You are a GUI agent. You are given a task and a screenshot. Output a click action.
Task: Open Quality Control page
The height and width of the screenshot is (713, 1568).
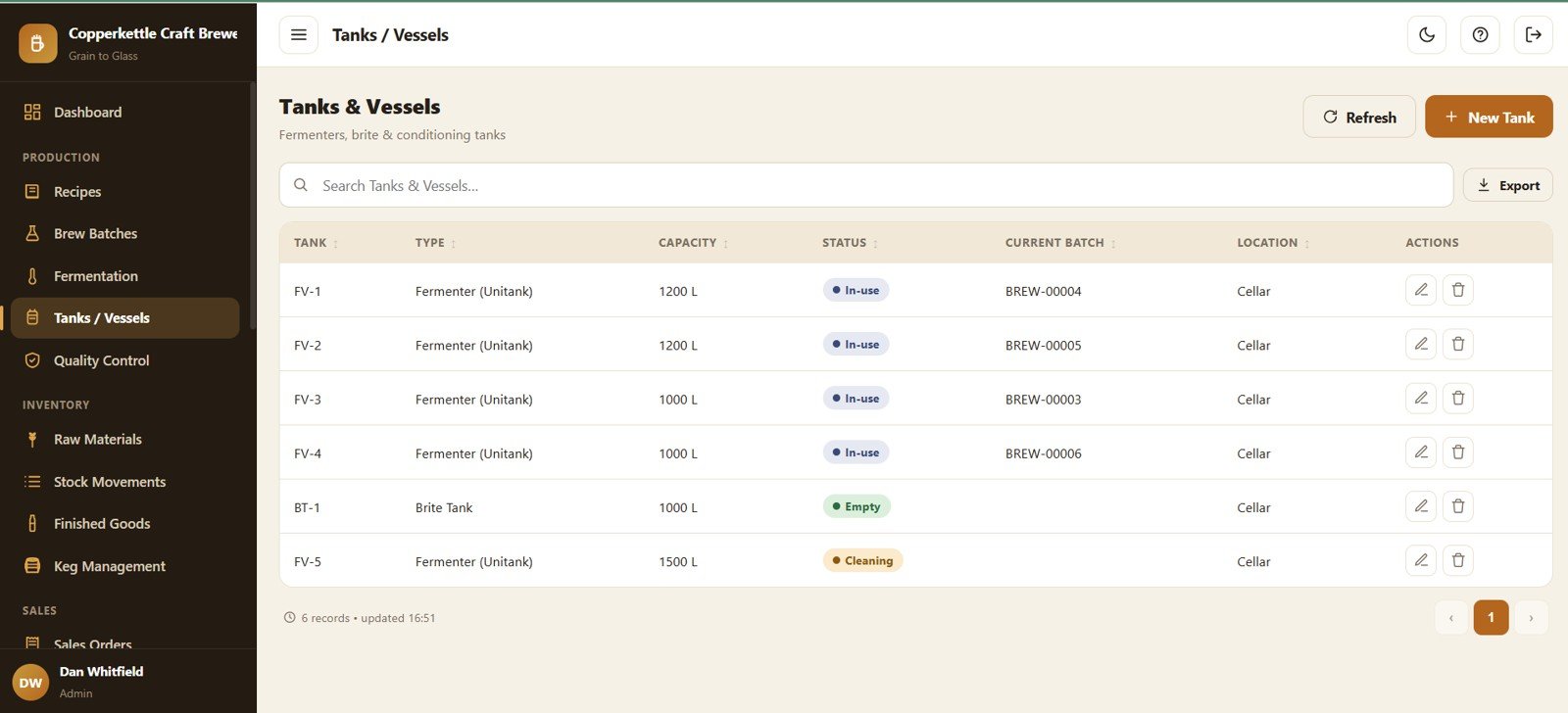pyautogui.click(x=124, y=360)
